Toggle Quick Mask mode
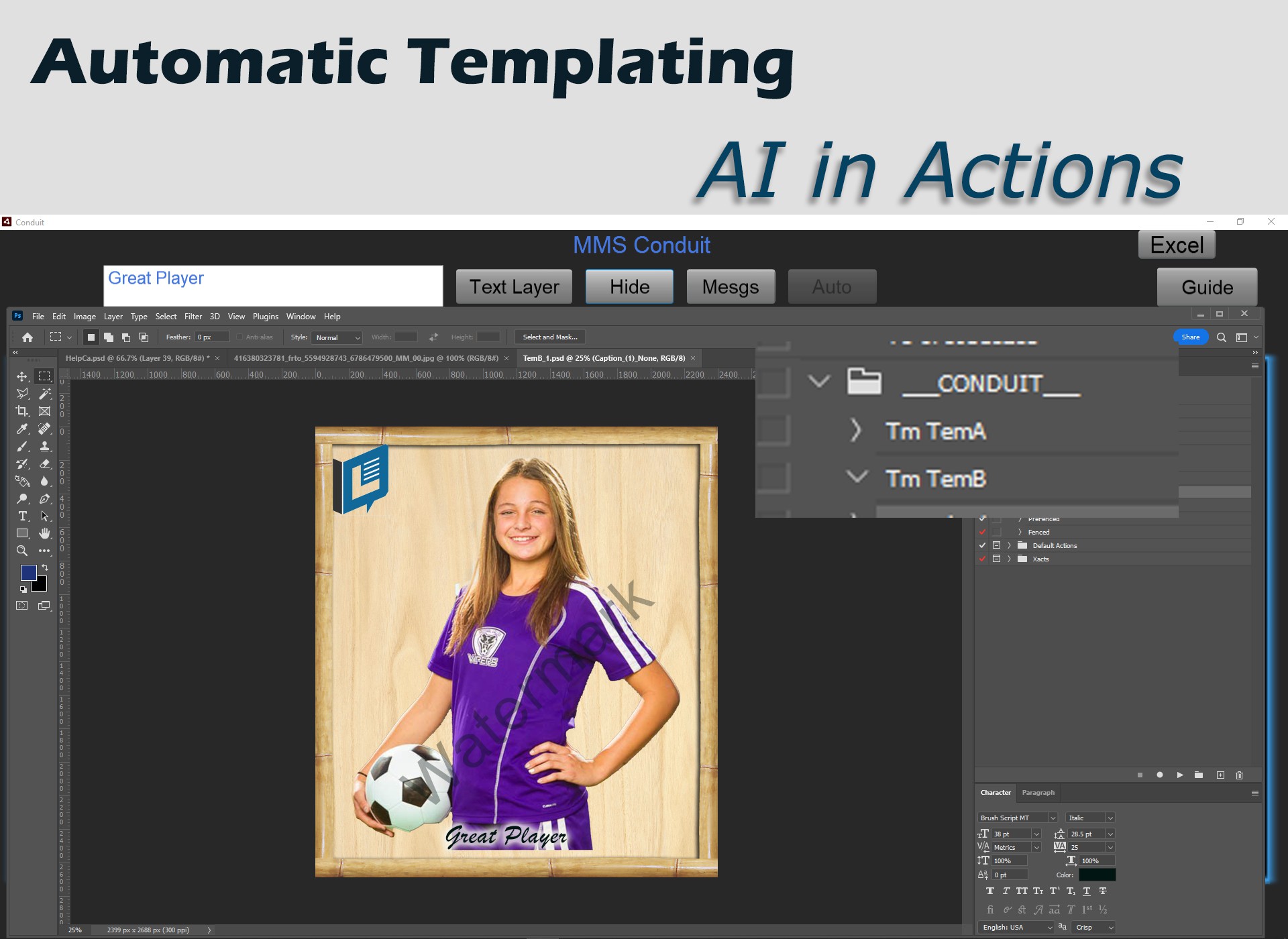This screenshot has width=1288, height=939. pos(22,606)
